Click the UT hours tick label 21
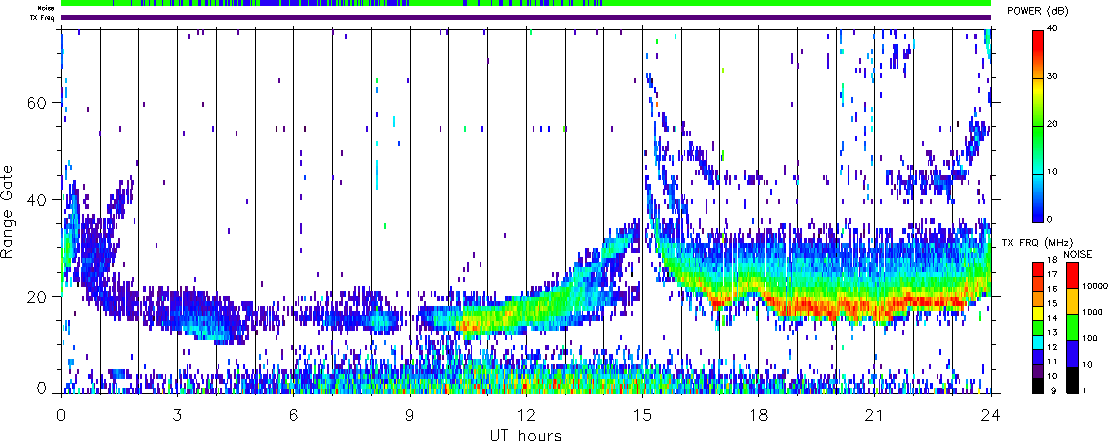 (875, 414)
